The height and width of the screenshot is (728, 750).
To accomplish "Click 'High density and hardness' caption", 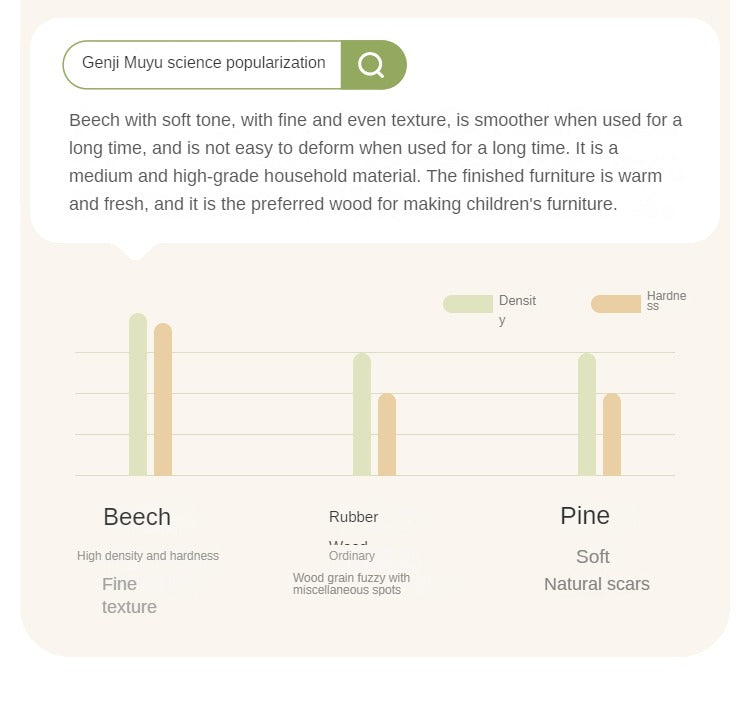I will click(148, 556).
